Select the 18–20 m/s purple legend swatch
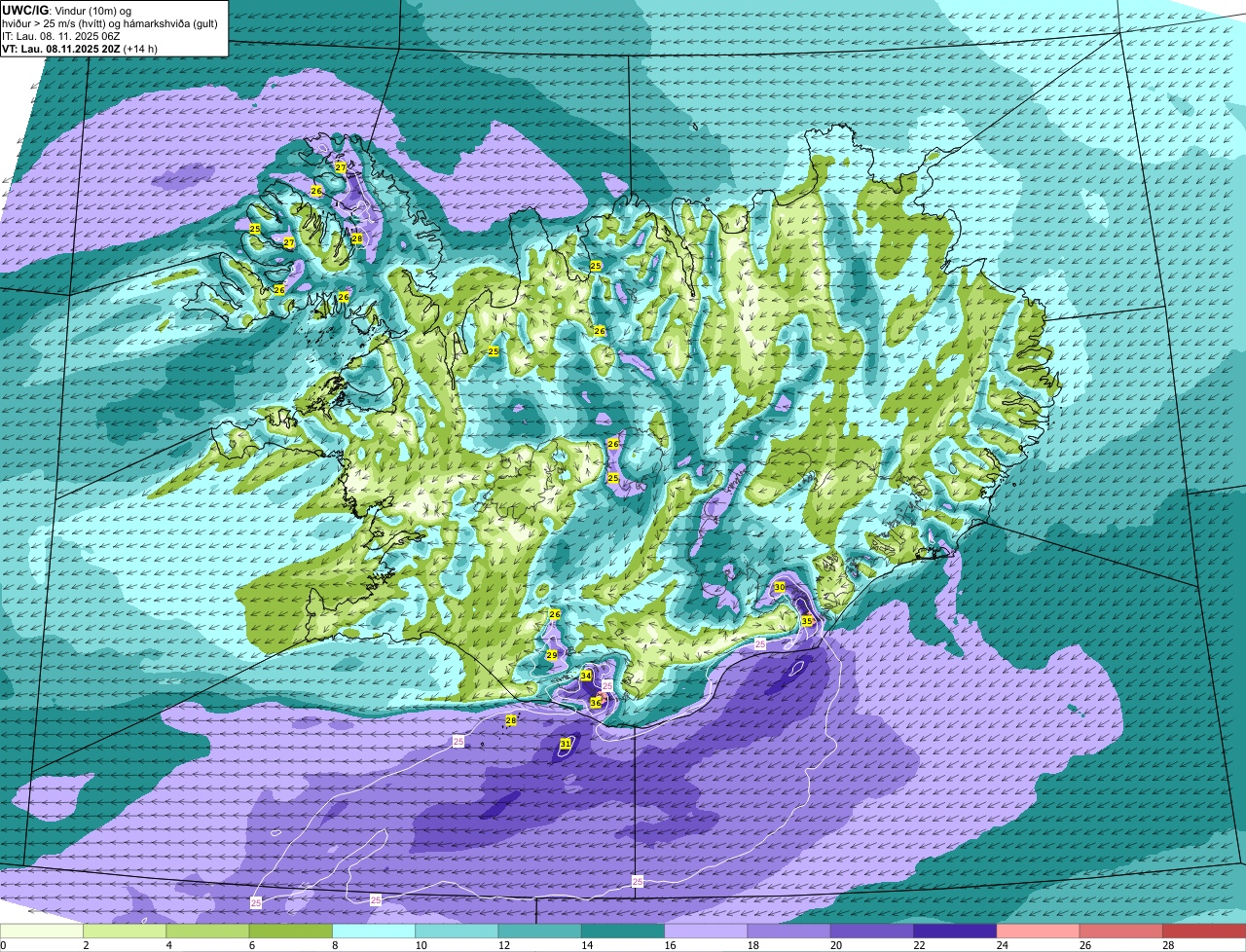1246x952 pixels. pos(789,932)
